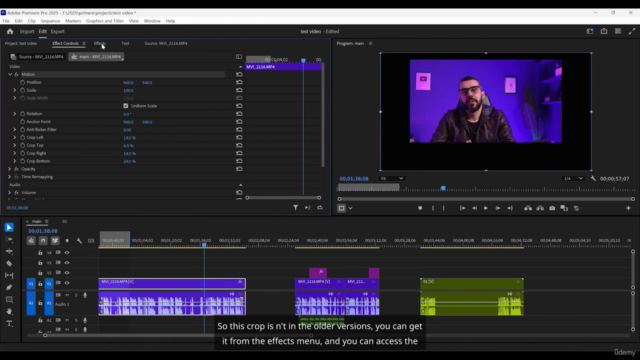
Task: Mute audio track A1
Action: pos(67,295)
